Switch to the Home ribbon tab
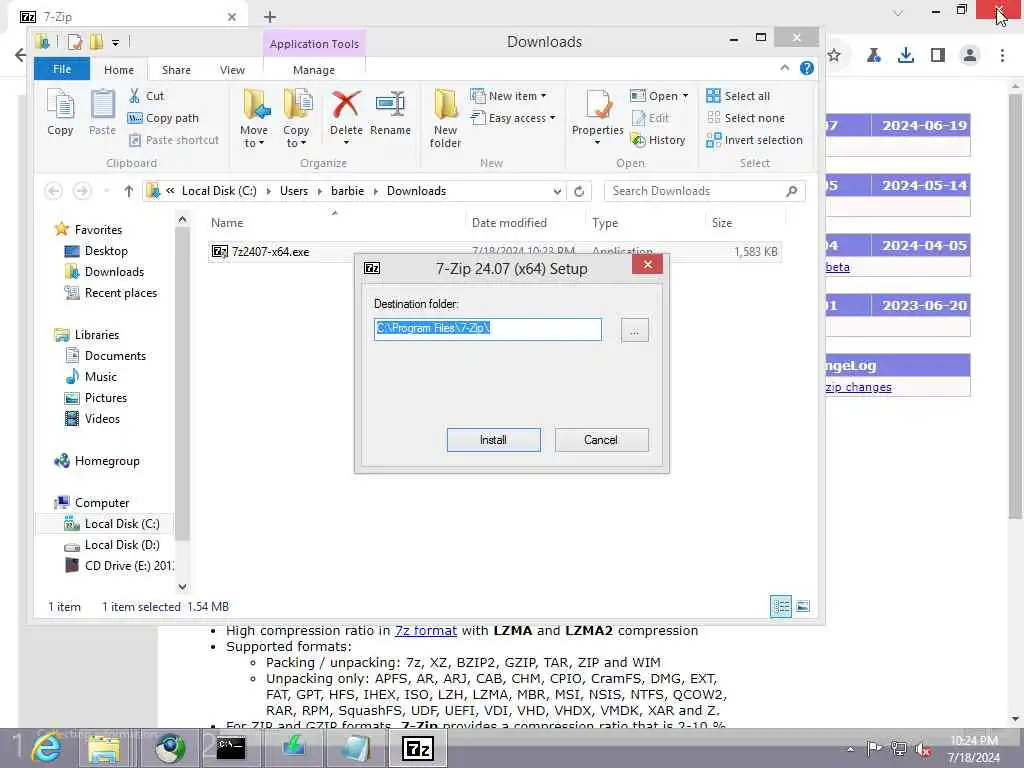Screen dimensions: 1024x768 (119, 70)
